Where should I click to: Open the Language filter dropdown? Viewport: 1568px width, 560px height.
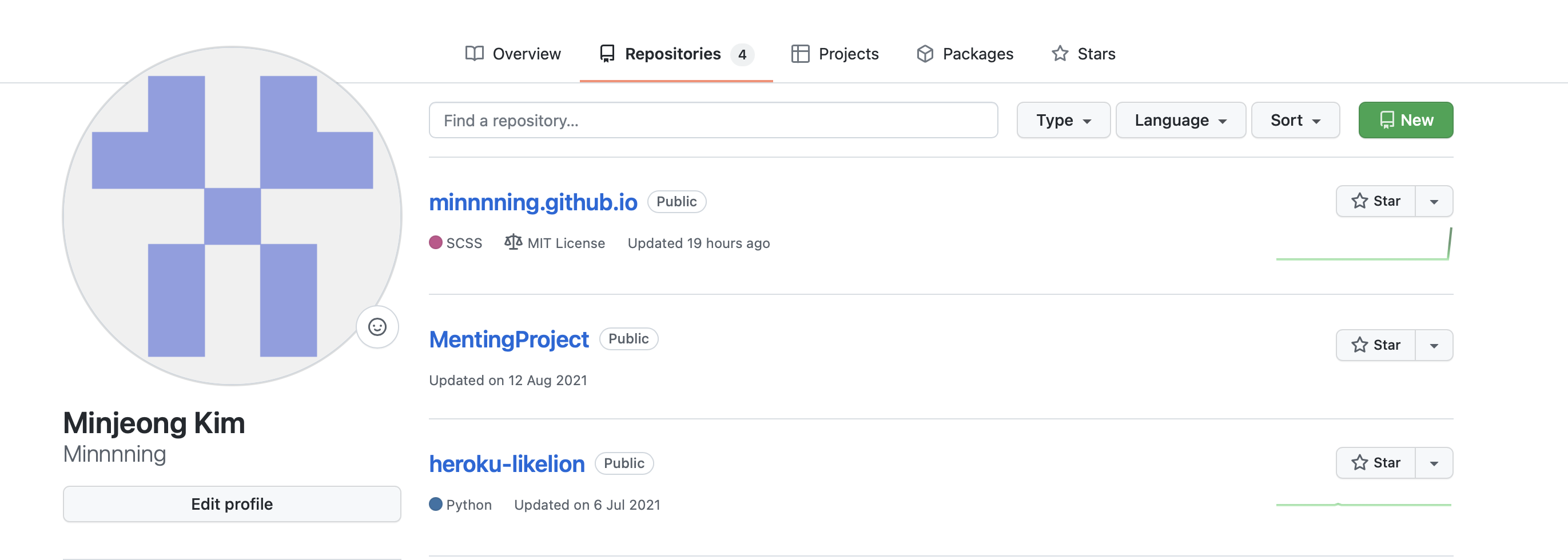tap(1180, 121)
